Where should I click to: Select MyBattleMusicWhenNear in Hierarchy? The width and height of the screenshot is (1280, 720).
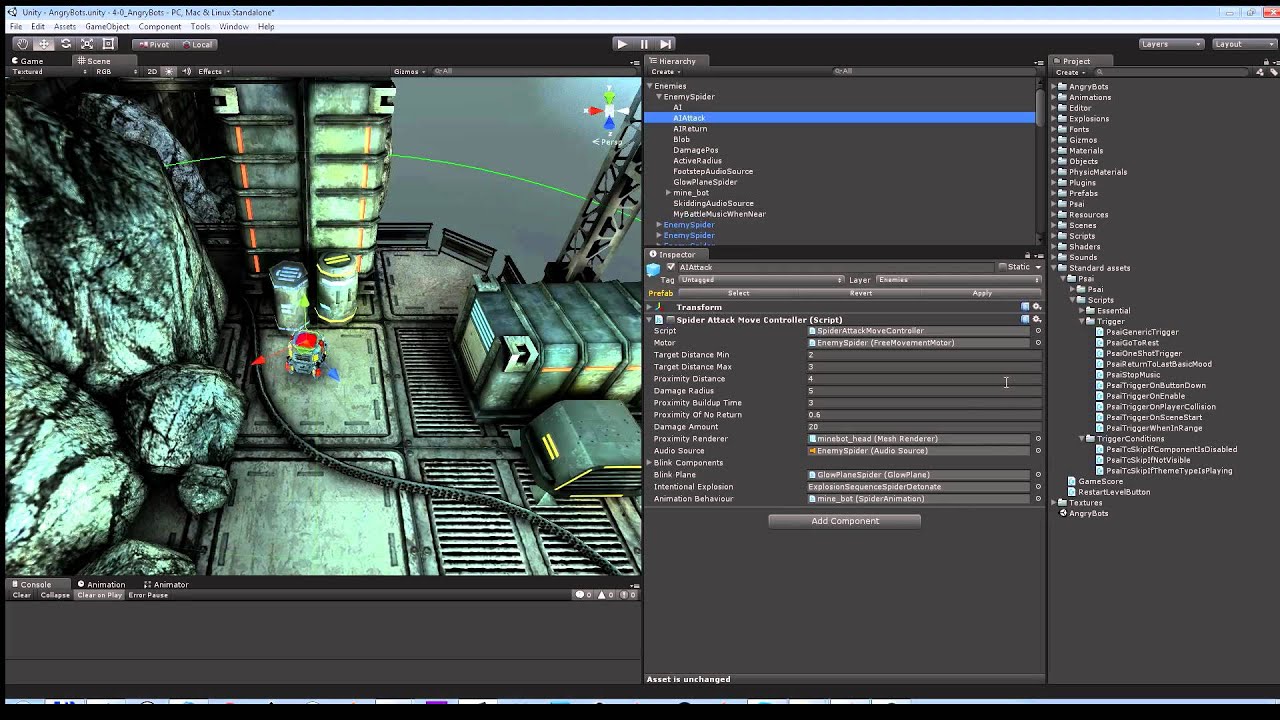tap(719, 214)
